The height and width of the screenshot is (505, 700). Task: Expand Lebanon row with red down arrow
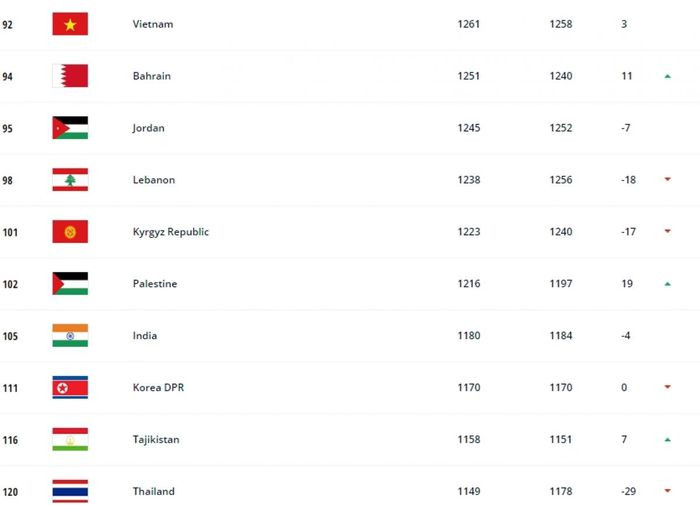click(667, 180)
